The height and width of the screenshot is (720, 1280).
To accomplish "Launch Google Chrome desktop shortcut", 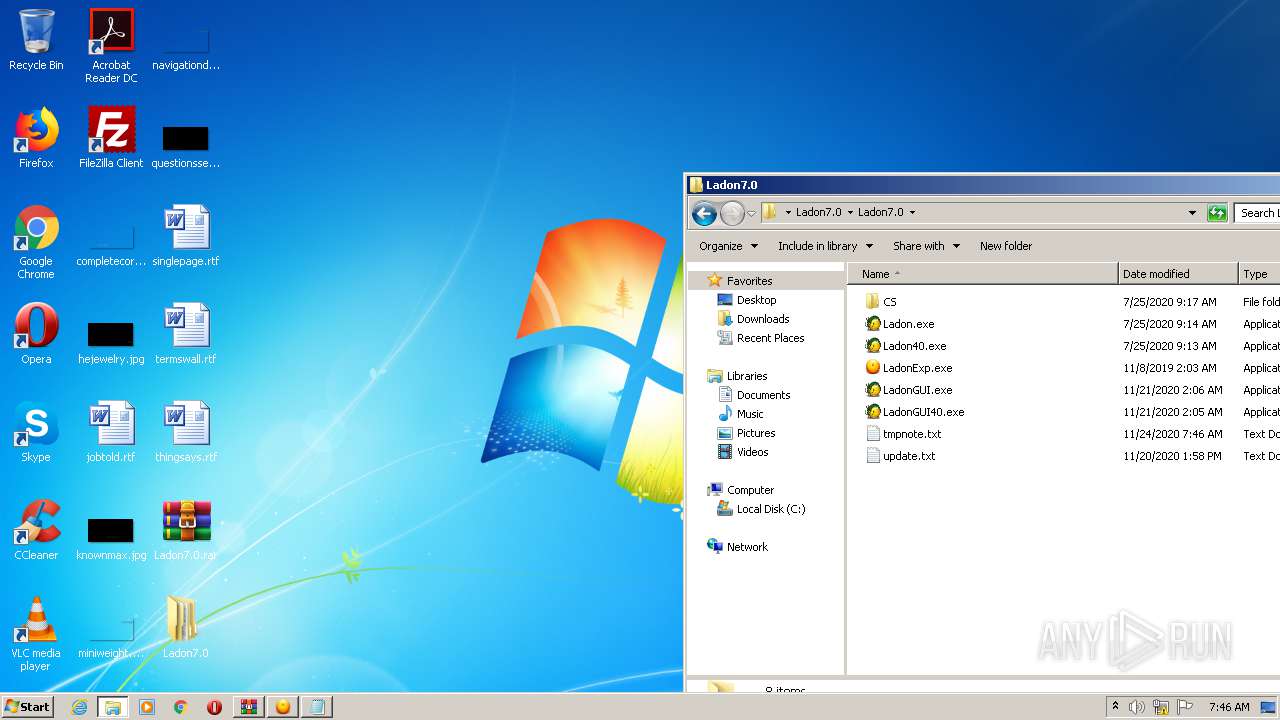I will point(36,243).
